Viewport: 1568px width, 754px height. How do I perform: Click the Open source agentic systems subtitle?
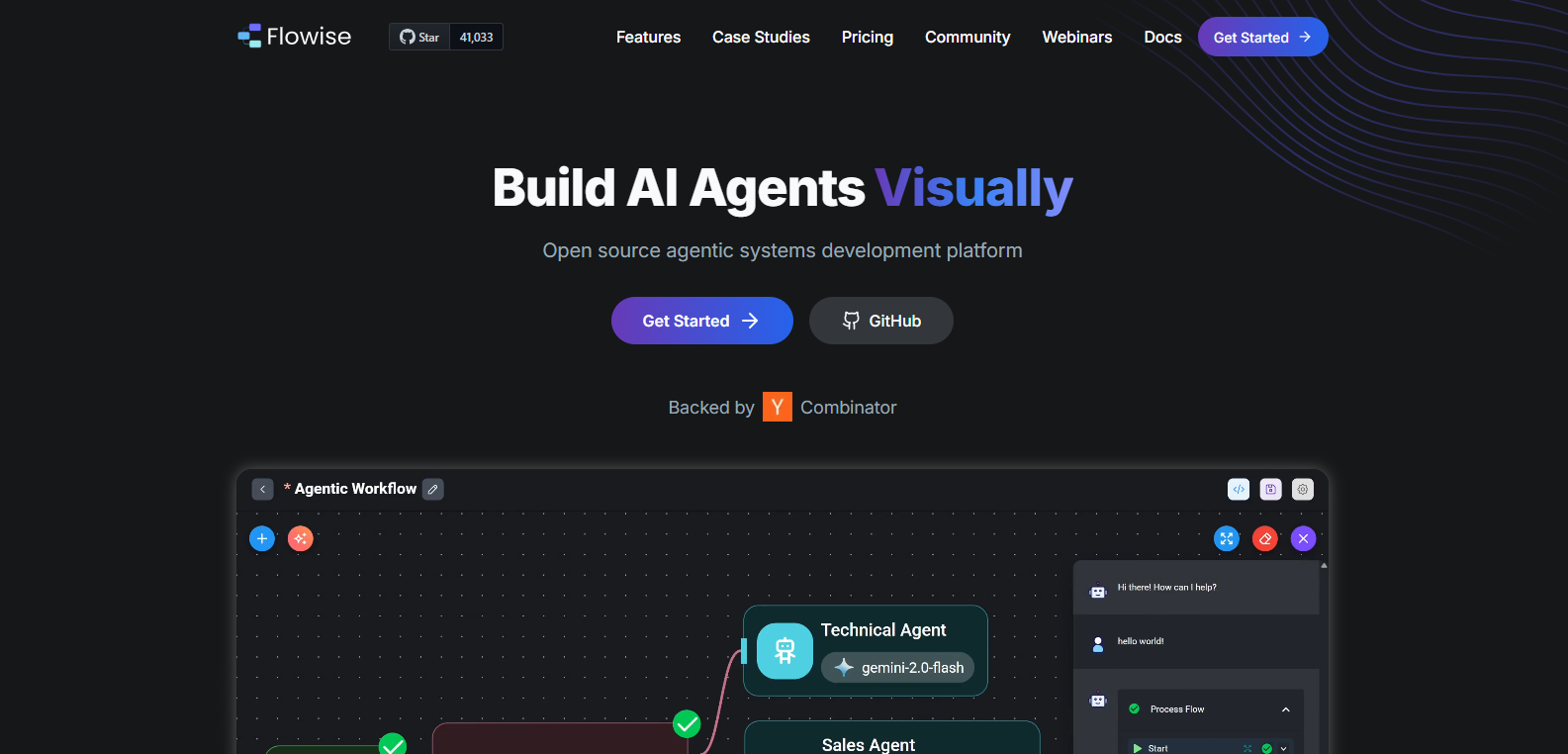pos(783,250)
